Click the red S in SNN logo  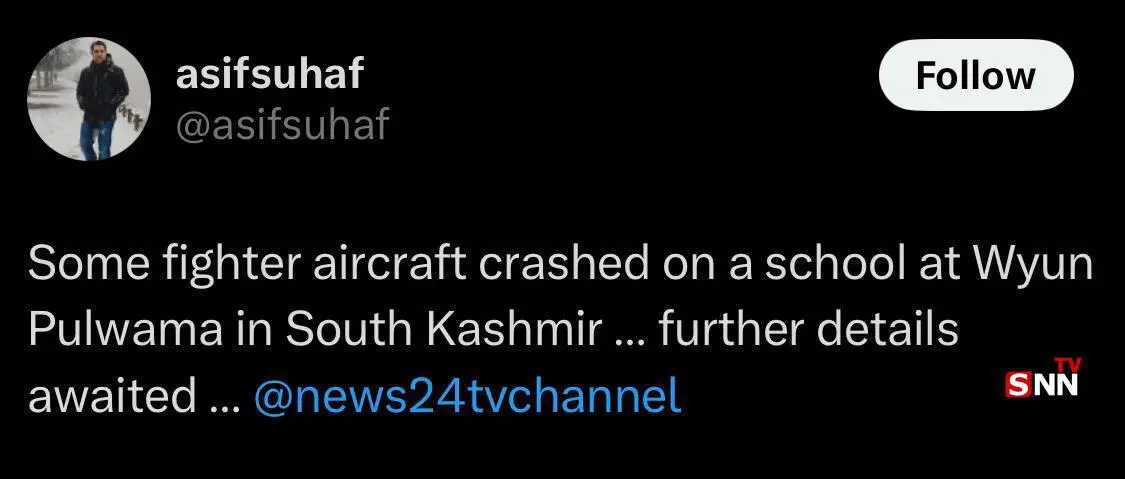[1017, 386]
